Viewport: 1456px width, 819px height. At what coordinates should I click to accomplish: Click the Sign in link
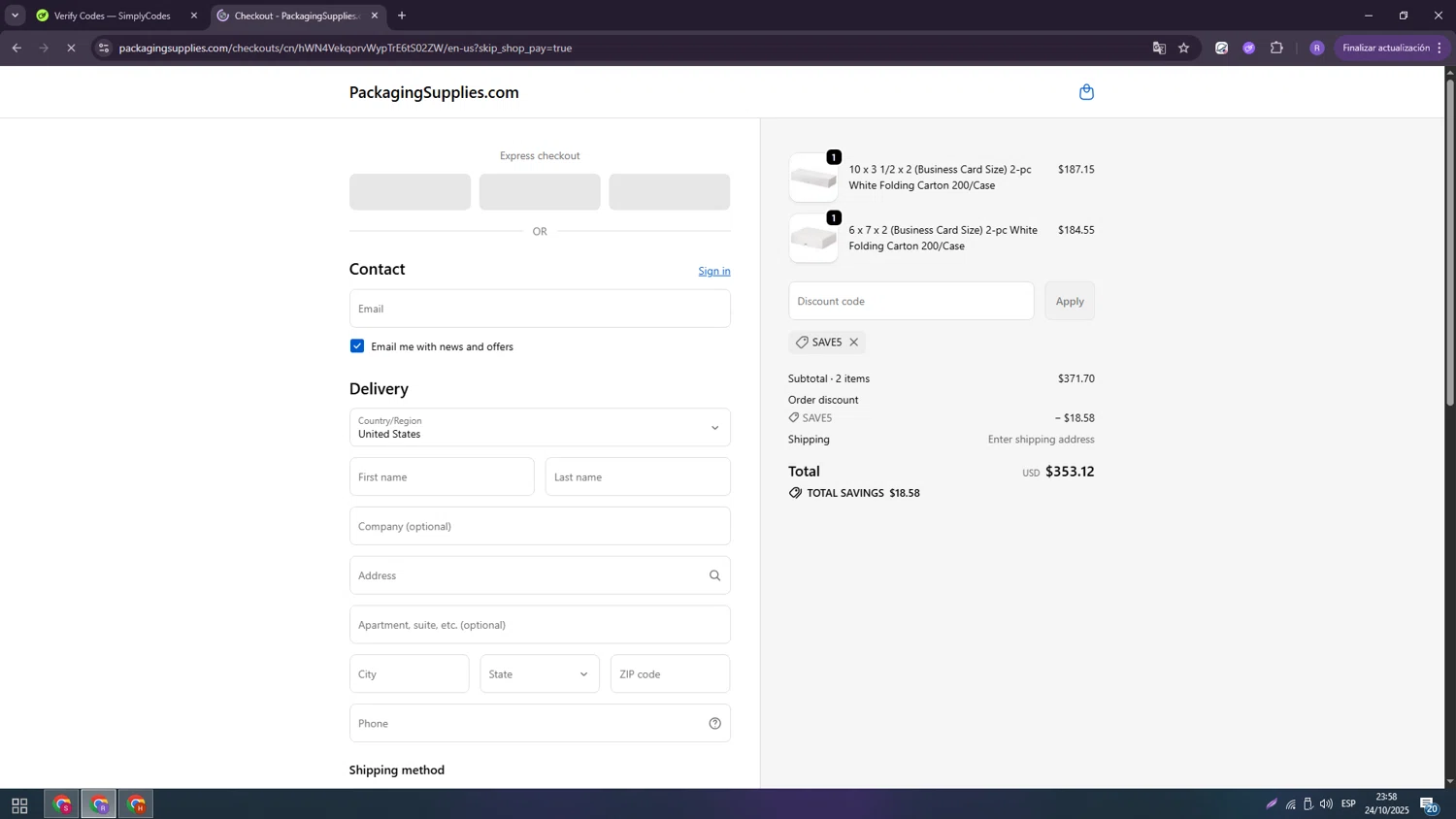pos(713,271)
